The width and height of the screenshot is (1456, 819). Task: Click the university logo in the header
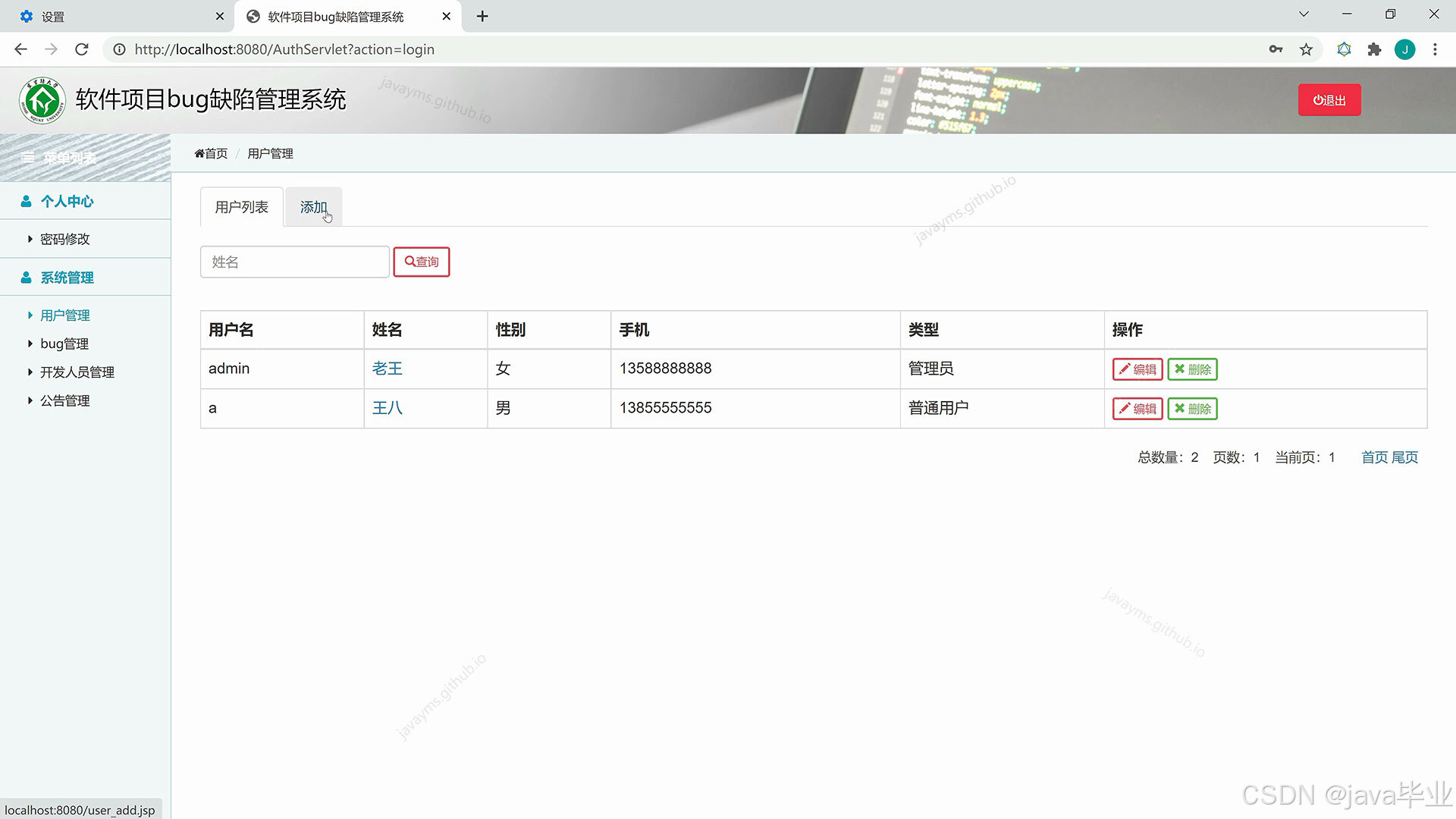(x=42, y=100)
